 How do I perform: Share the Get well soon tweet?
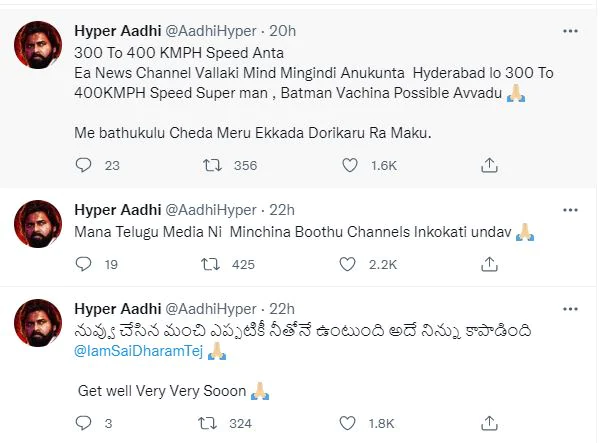(x=490, y=423)
